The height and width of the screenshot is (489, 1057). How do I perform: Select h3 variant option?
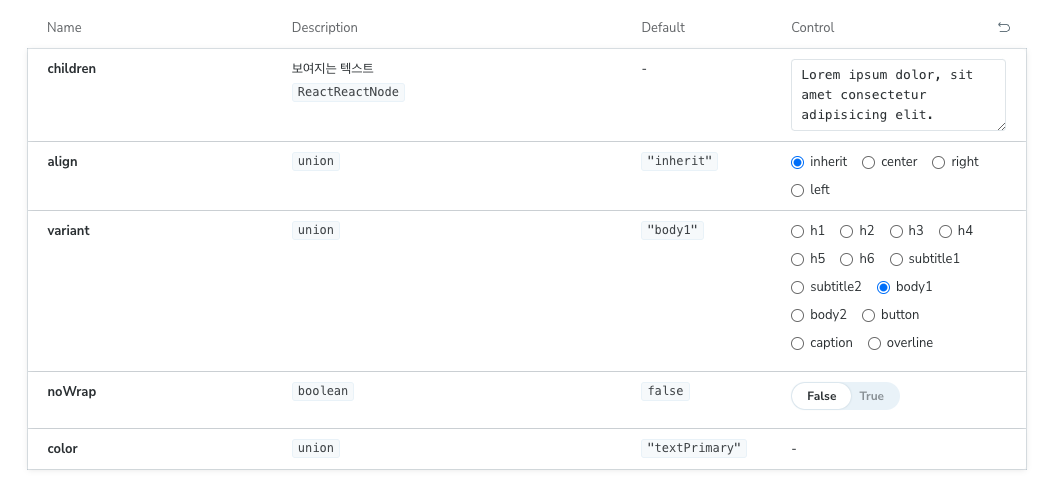[896, 231]
